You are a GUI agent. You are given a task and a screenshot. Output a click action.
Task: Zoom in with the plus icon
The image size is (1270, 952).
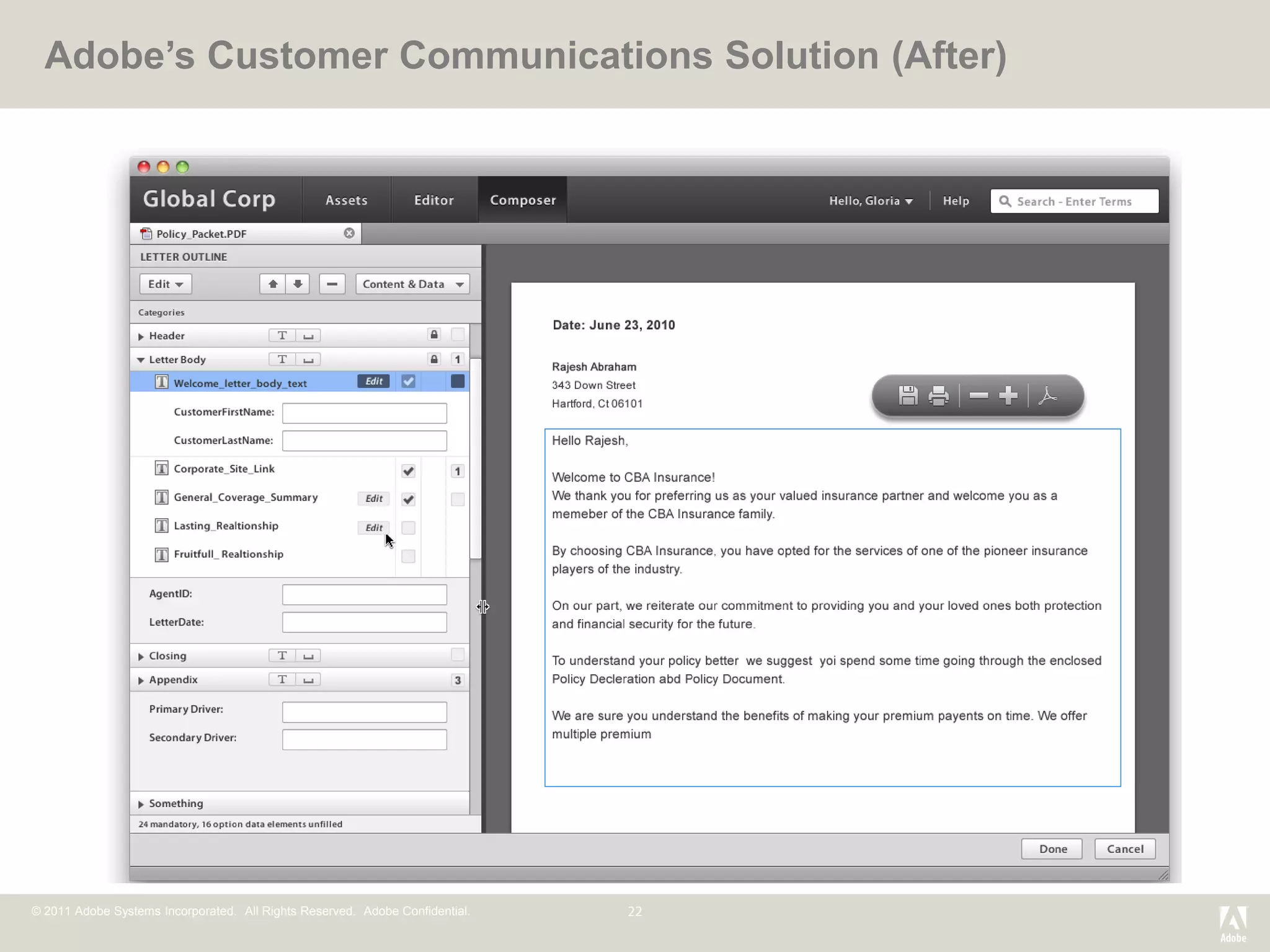(1008, 395)
